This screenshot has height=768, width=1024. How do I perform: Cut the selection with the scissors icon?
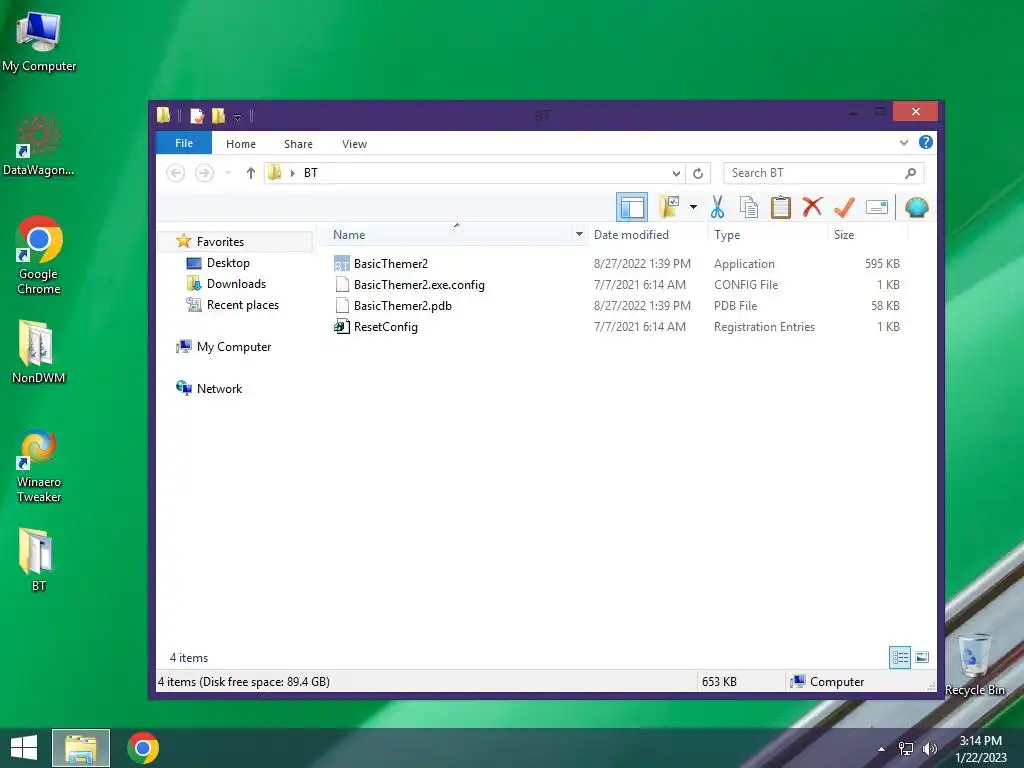point(717,207)
